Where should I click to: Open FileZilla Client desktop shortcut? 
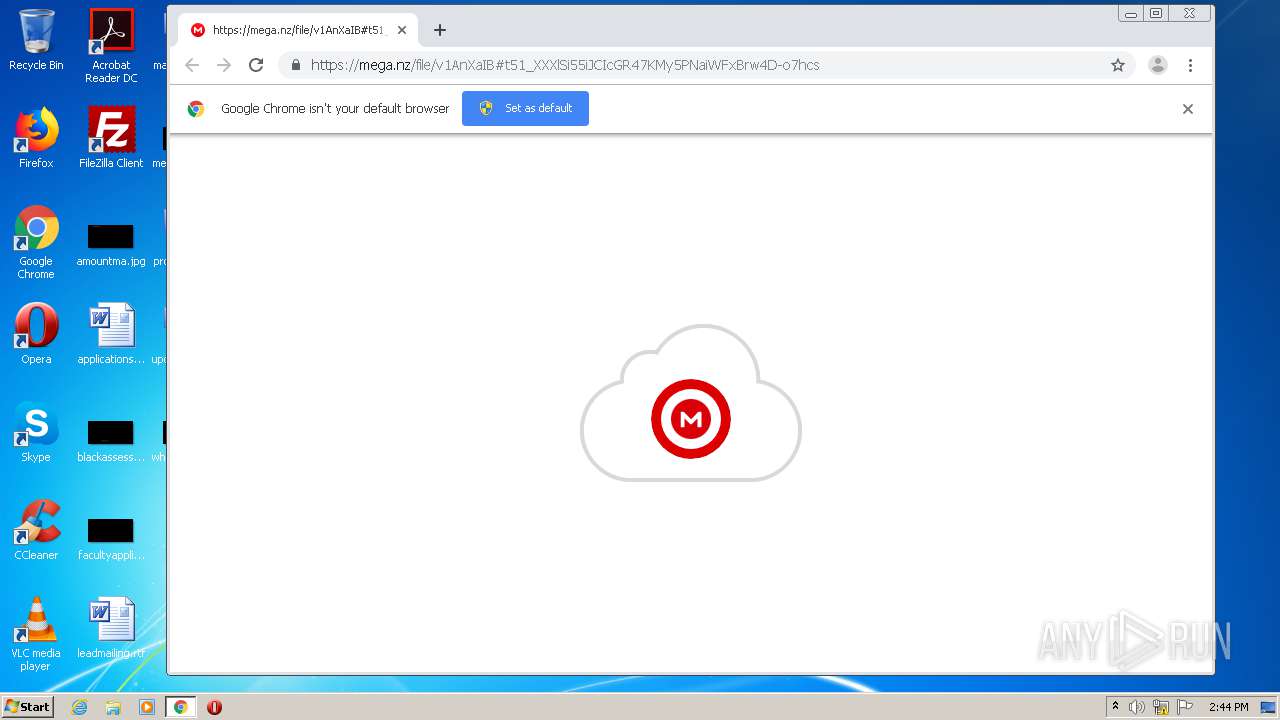(x=111, y=138)
